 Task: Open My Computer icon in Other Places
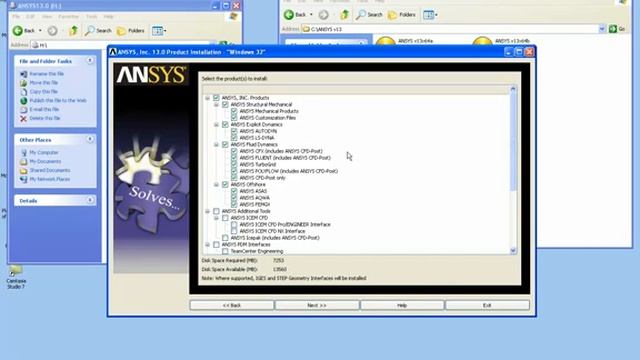click(24, 153)
